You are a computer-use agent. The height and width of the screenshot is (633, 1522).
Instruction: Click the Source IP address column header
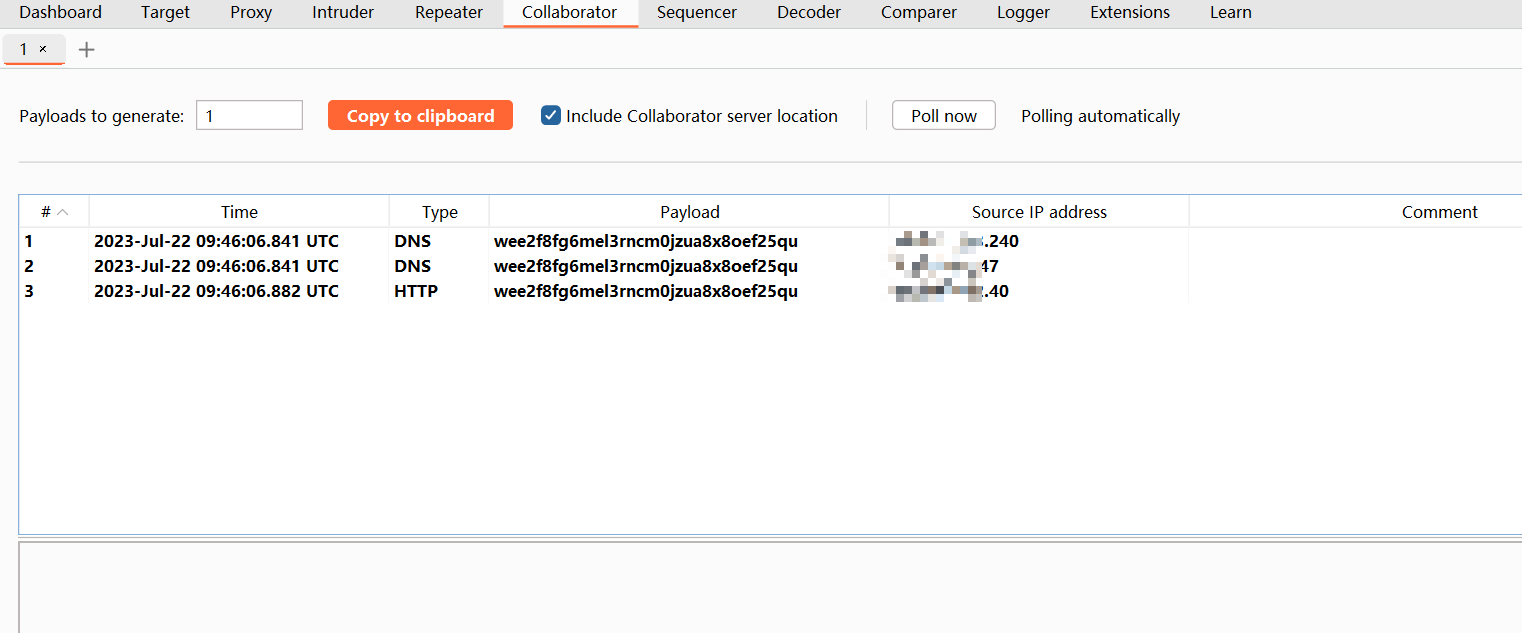click(1039, 212)
